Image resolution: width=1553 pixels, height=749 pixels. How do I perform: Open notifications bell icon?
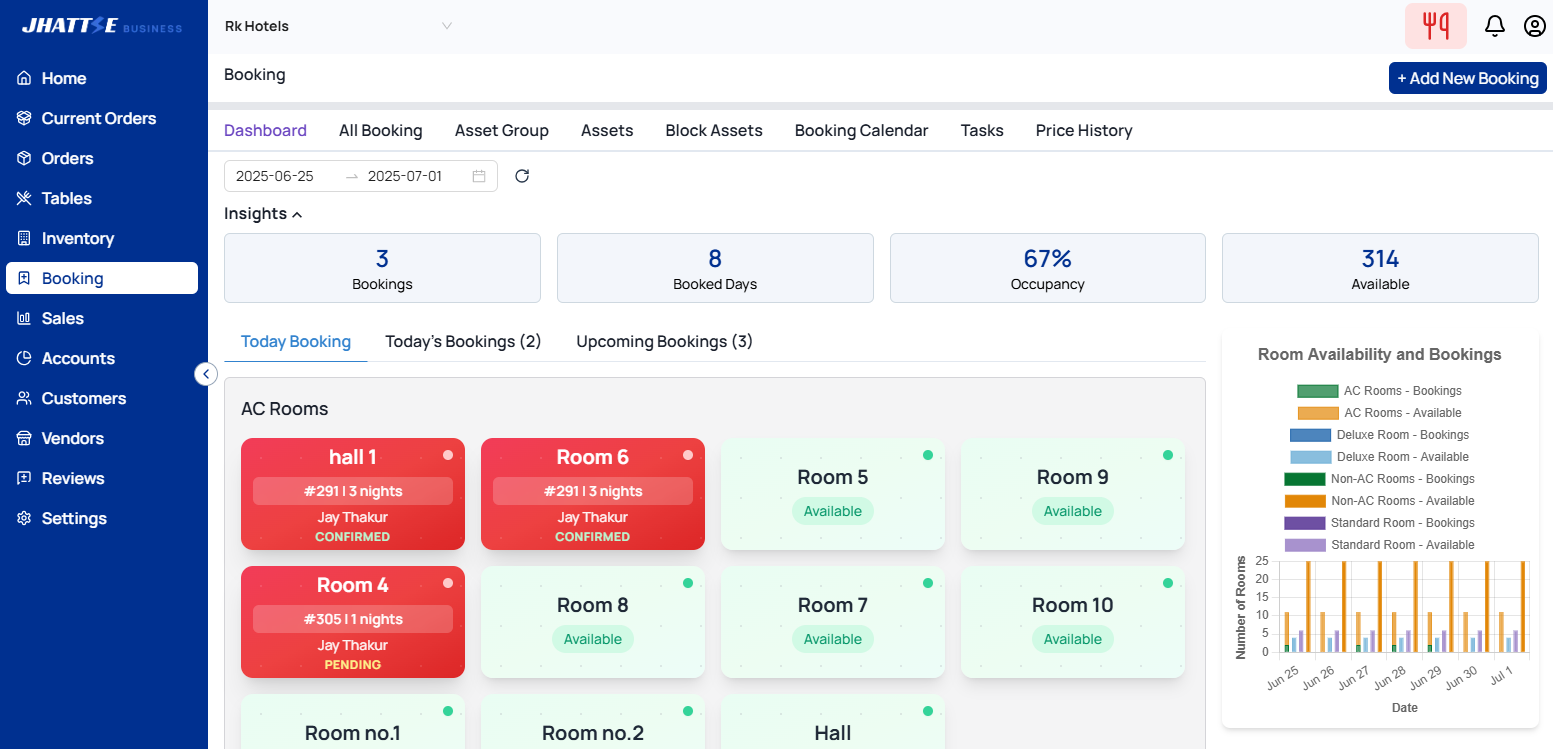pyautogui.click(x=1495, y=26)
